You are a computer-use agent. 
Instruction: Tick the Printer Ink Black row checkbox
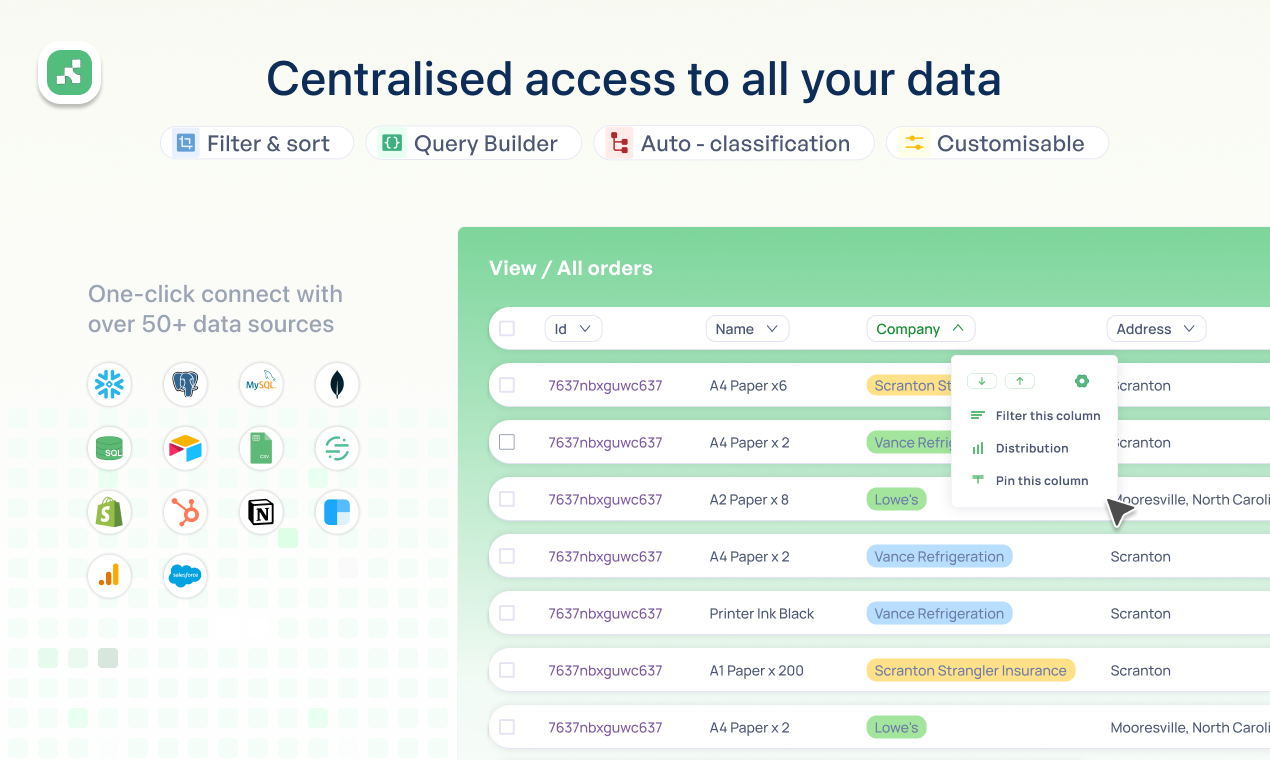507,613
